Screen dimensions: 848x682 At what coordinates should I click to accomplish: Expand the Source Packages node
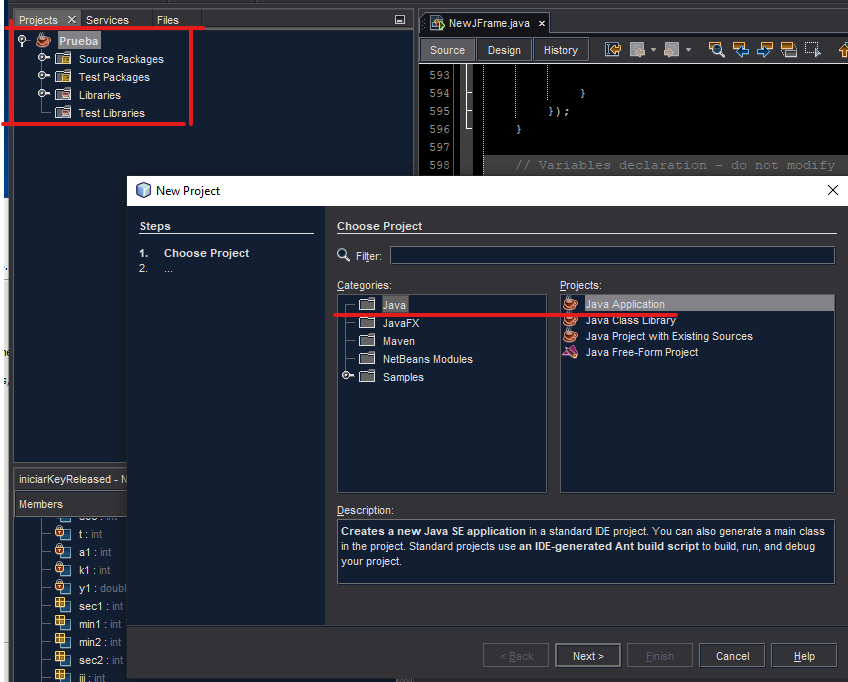[43, 57]
